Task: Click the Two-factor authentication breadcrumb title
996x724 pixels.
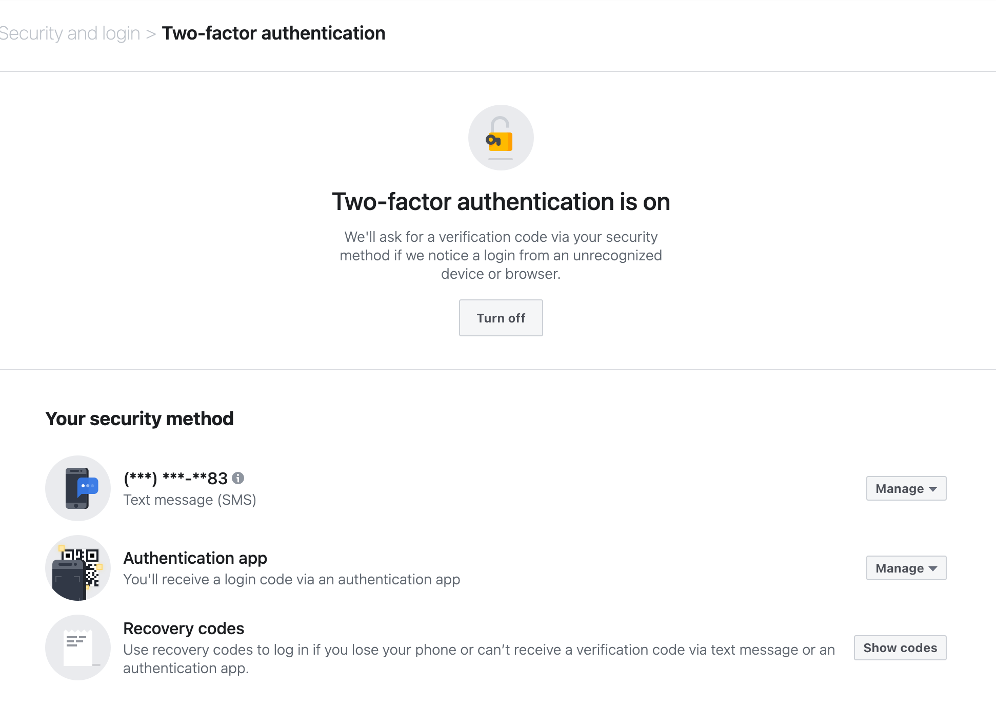Action: click(274, 33)
